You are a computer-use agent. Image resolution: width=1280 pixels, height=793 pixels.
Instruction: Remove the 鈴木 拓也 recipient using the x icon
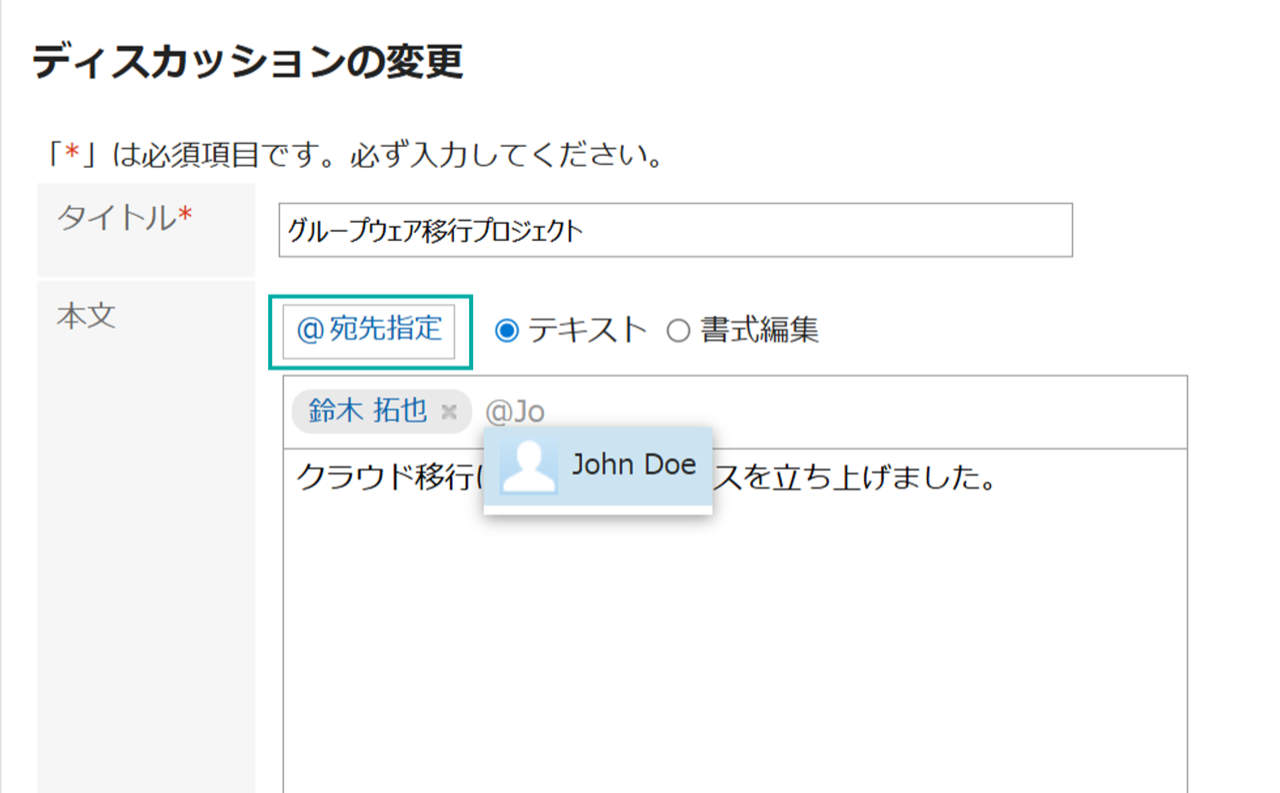449,411
